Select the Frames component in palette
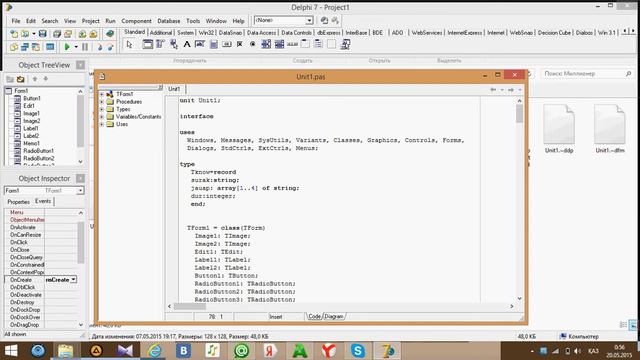This screenshot has width=640, height=360. (x=147, y=44)
